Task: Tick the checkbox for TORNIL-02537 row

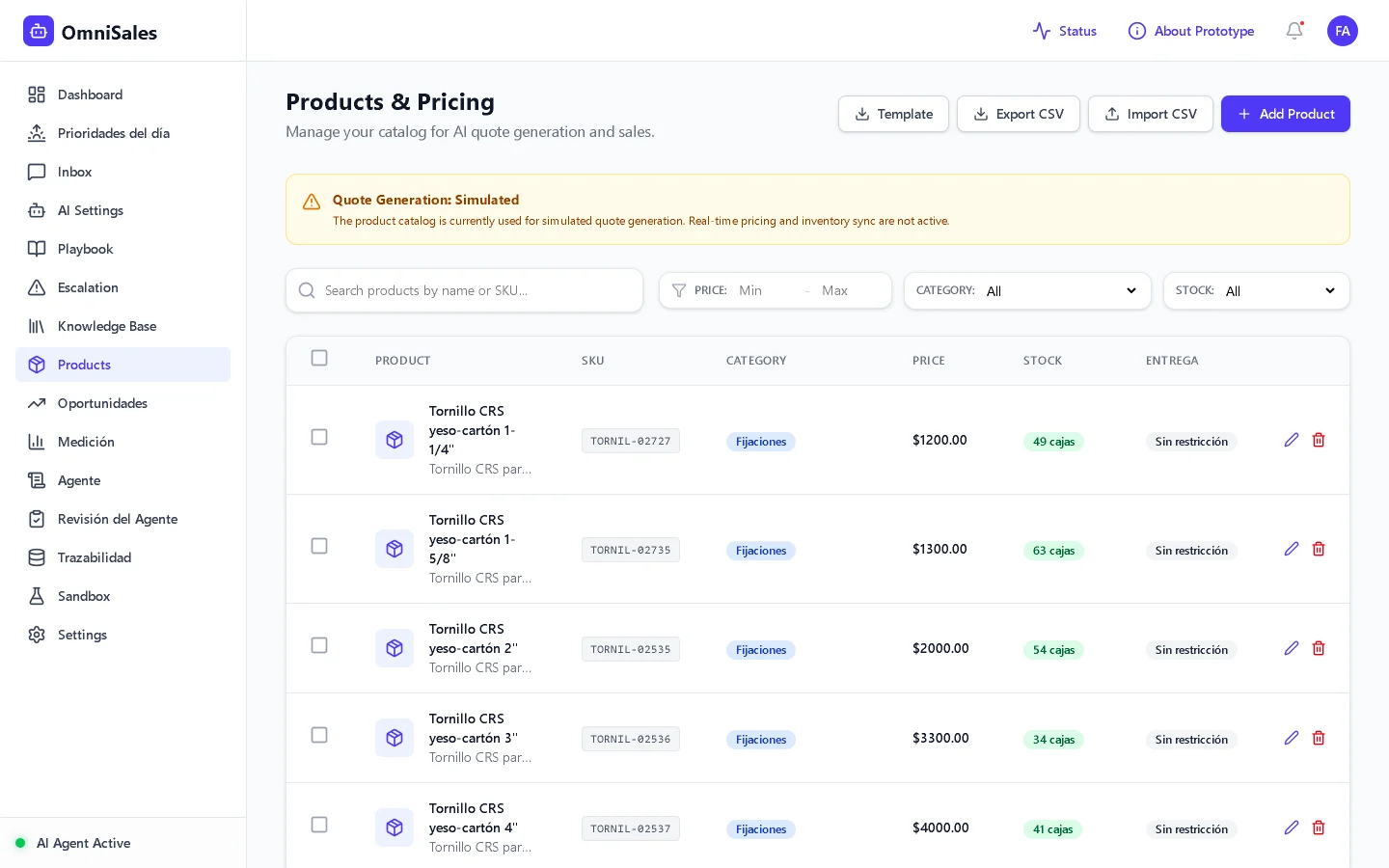Action: [319, 825]
